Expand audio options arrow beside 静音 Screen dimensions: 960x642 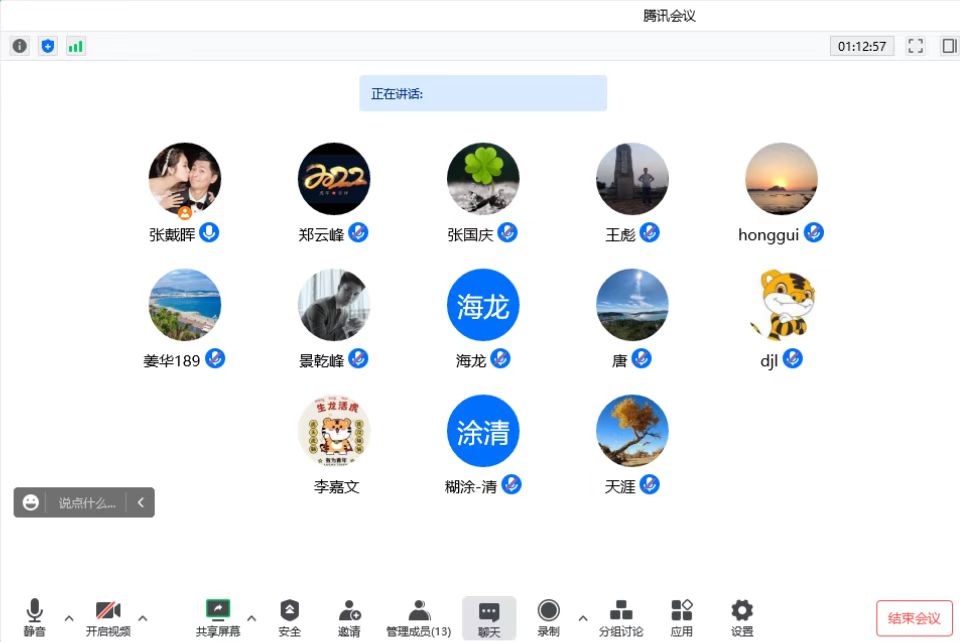click(69, 618)
